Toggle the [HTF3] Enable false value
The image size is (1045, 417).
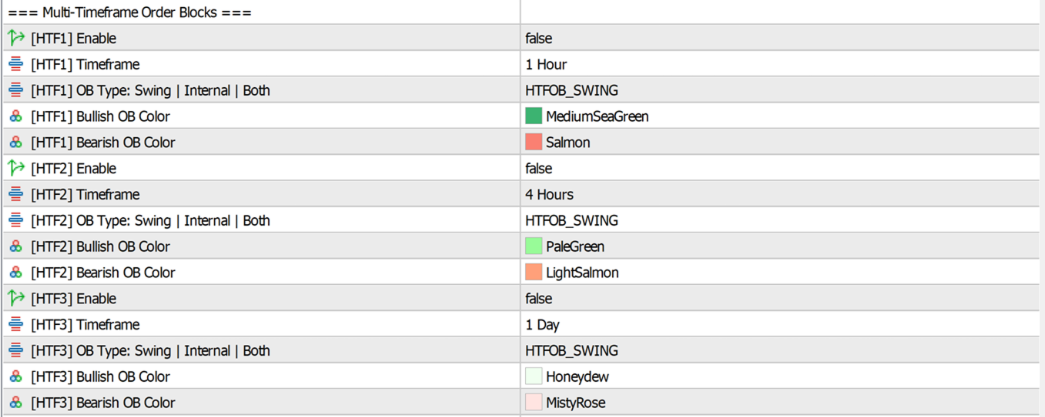[782, 298]
